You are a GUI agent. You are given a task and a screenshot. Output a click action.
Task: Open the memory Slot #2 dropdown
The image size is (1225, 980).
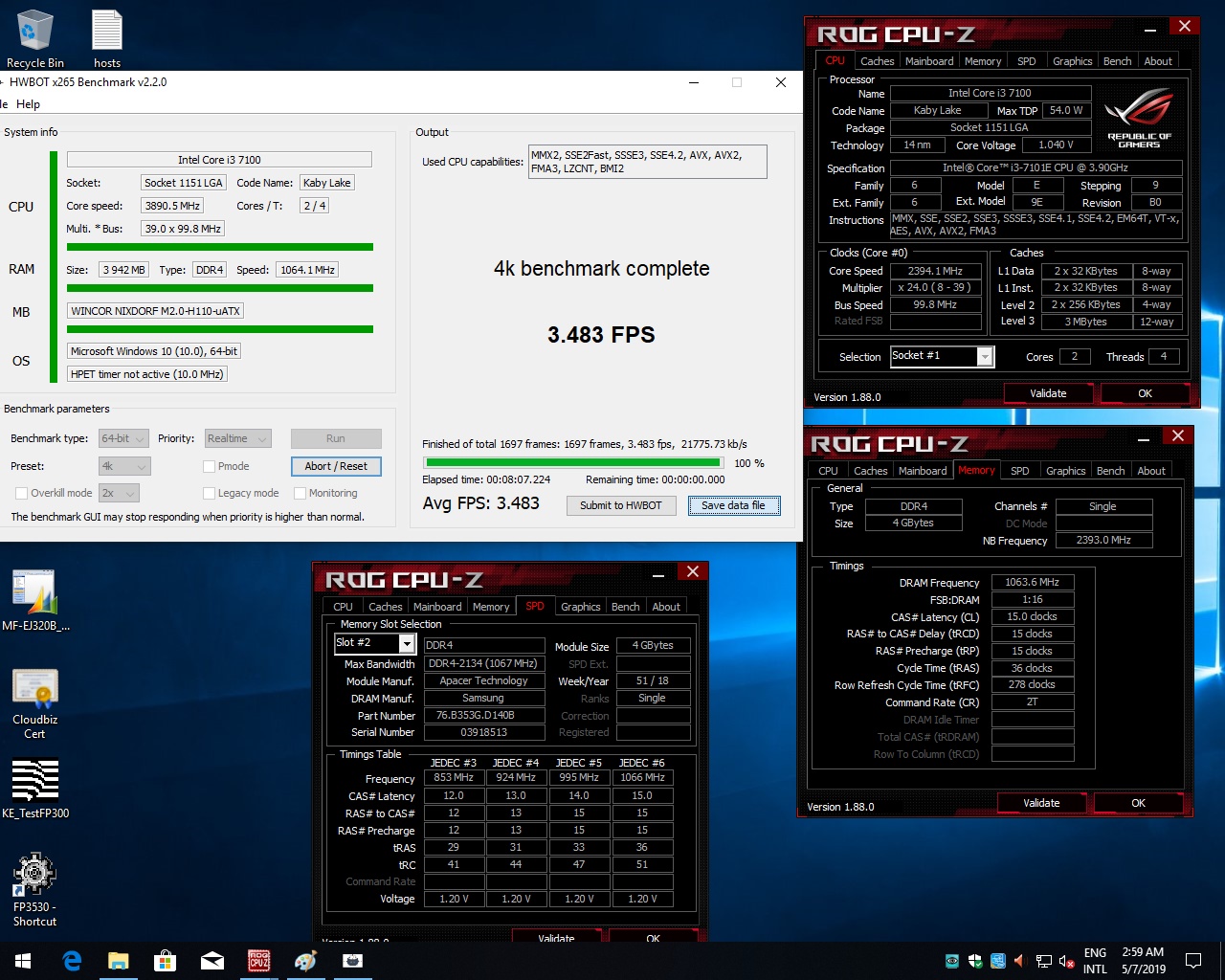[374, 643]
